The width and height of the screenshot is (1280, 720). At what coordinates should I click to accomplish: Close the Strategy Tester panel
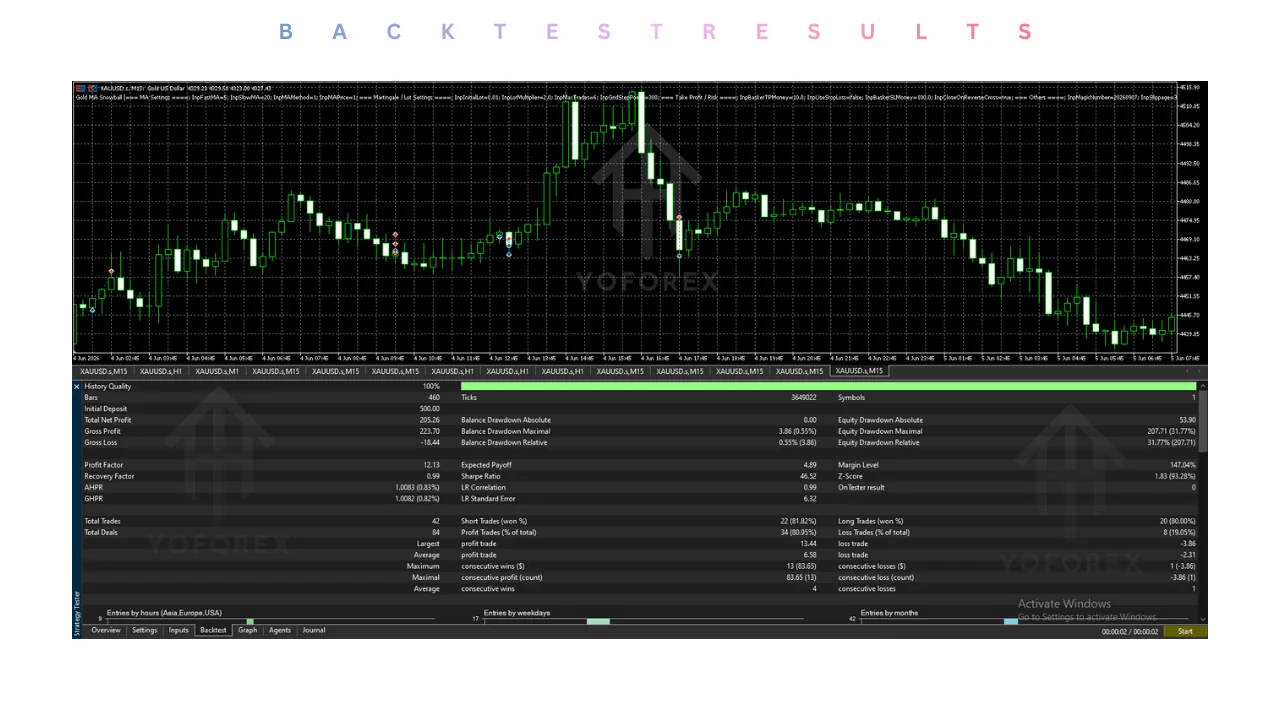pos(77,386)
